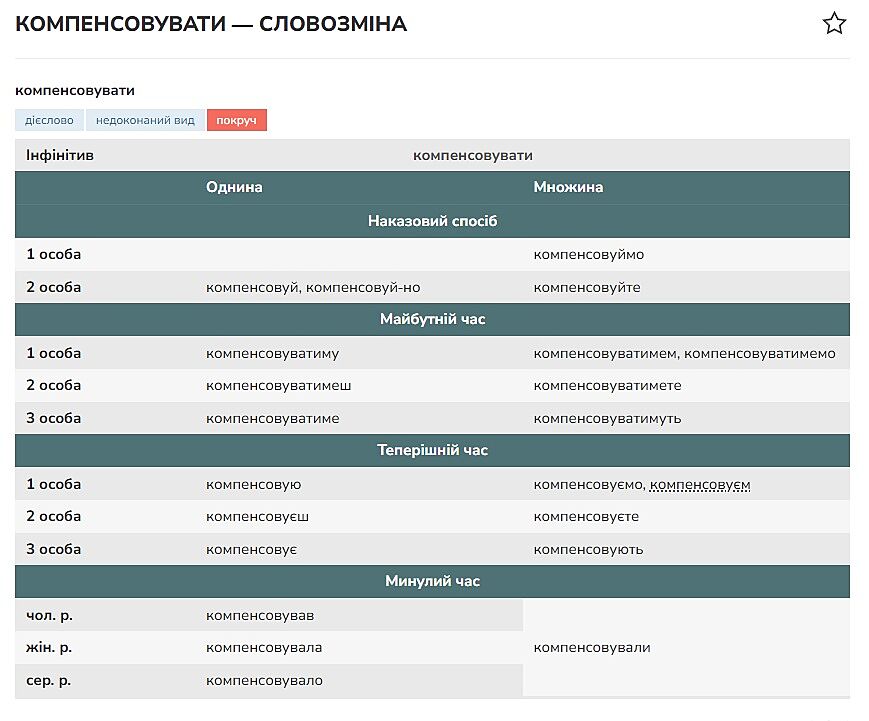
Task: Click the "дієслово" tag
Action: [49, 120]
